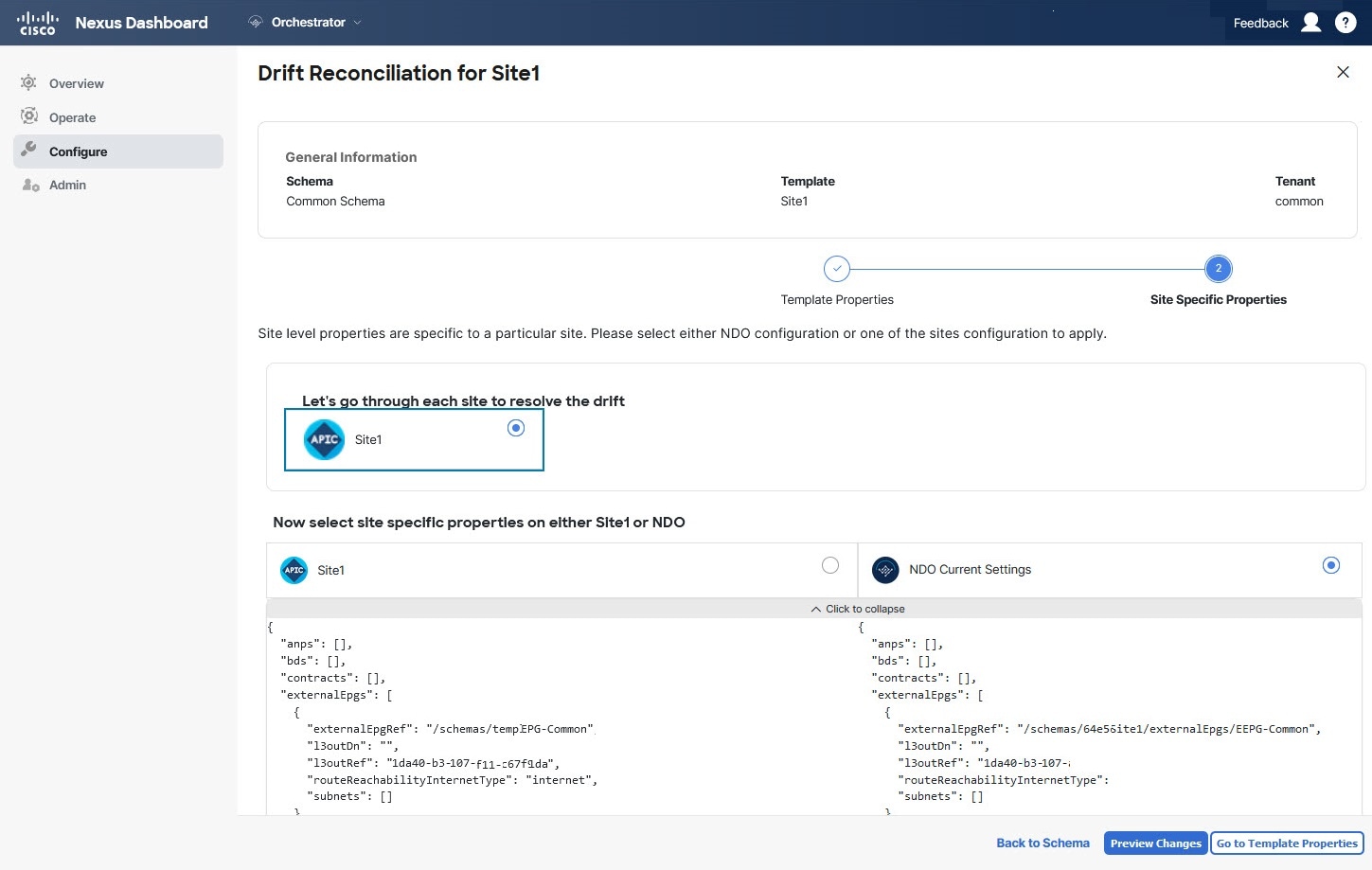Click the Feedback link
Screen dimensions: 1372x870
[x=1261, y=23]
